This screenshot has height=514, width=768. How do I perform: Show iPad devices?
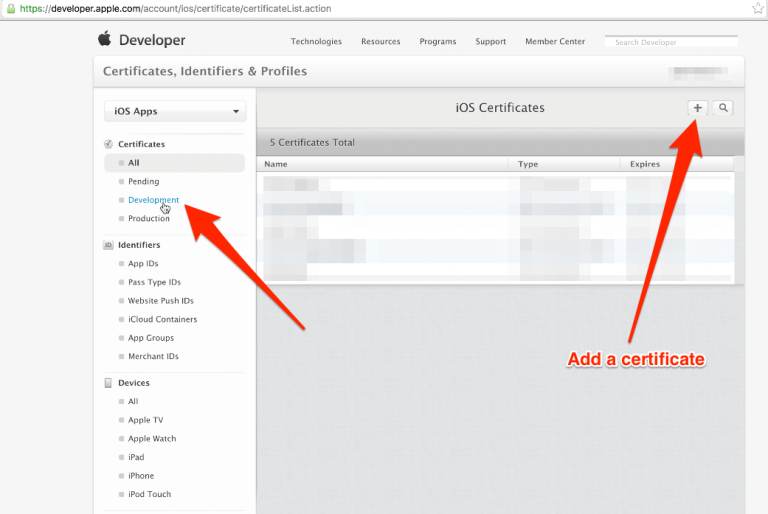pos(136,458)
